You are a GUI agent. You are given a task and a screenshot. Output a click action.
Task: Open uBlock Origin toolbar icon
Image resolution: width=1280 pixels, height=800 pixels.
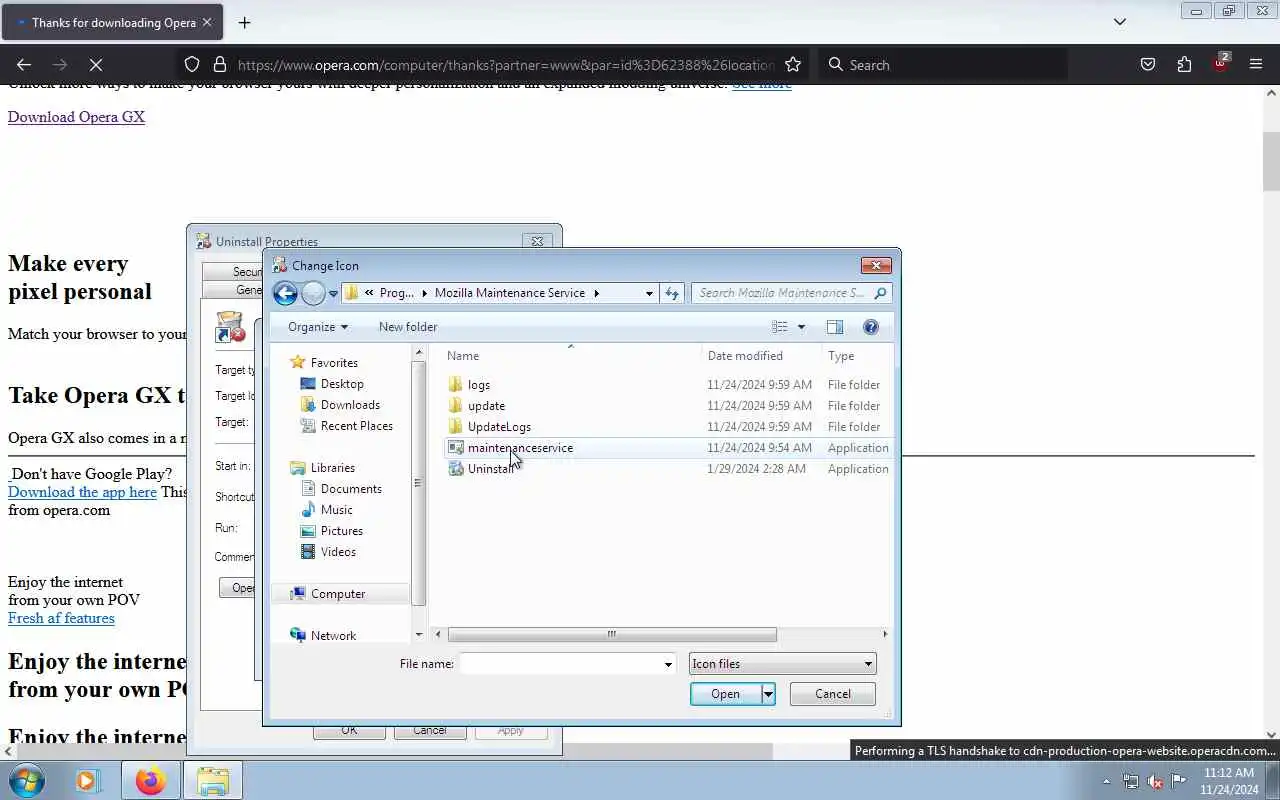pos(1221,63)
